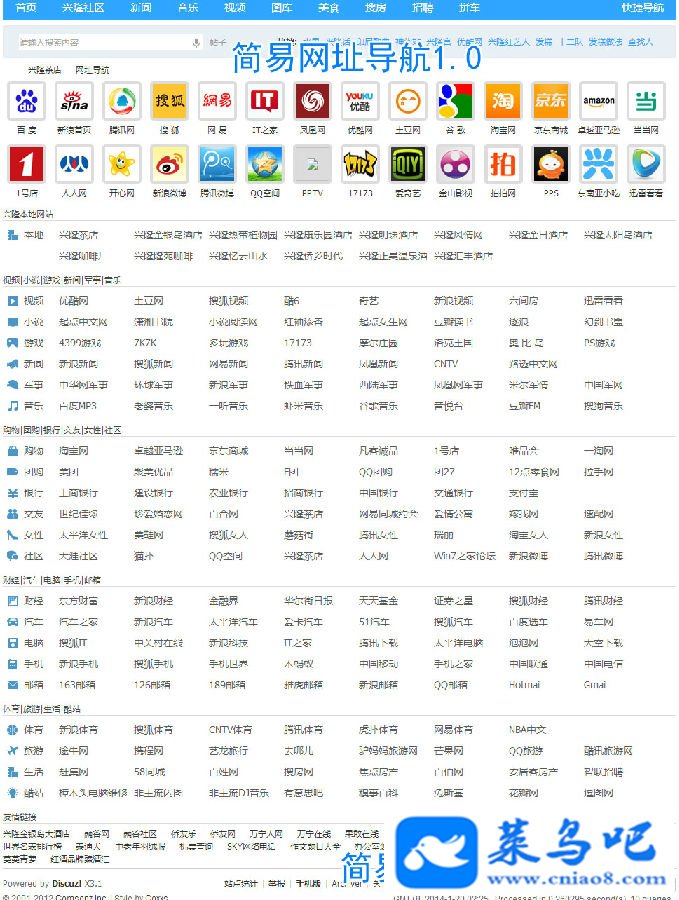The width and height of the screenshot is (679, 900).
Task: Expand 快捷导航 at top right
Action: pyautogui.click(x=643, y=7)
